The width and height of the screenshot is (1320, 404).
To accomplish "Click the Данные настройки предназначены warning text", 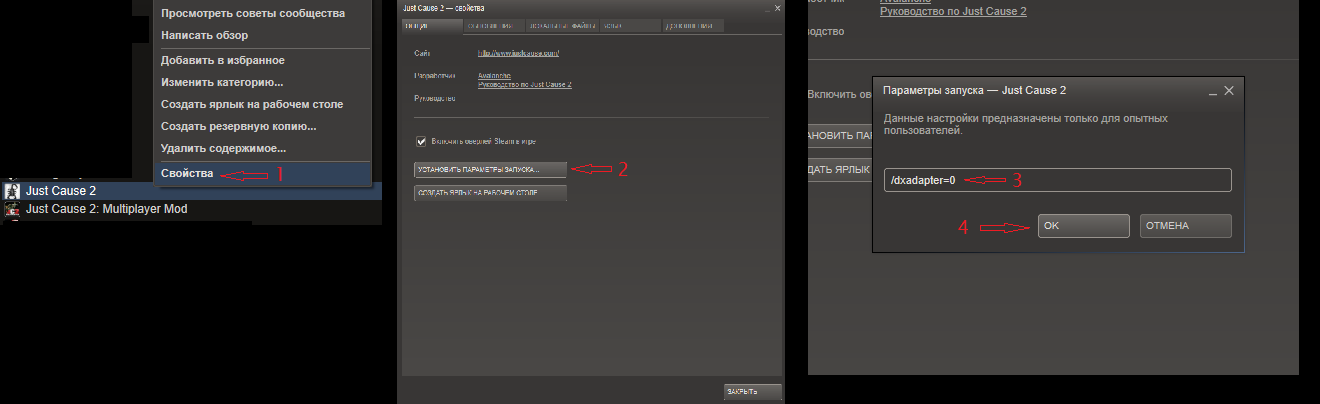I will click(x=1026, y=124).
